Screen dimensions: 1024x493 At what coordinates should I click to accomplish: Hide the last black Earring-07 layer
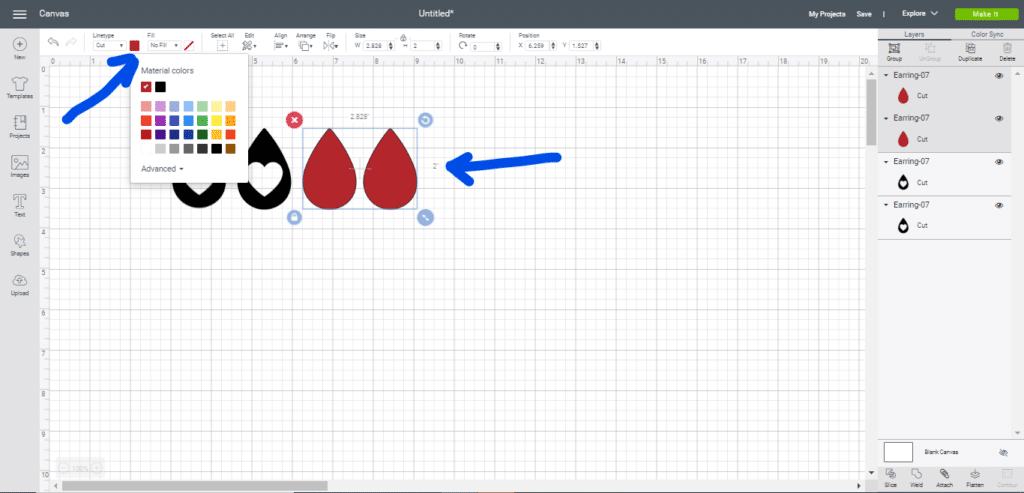999,205
